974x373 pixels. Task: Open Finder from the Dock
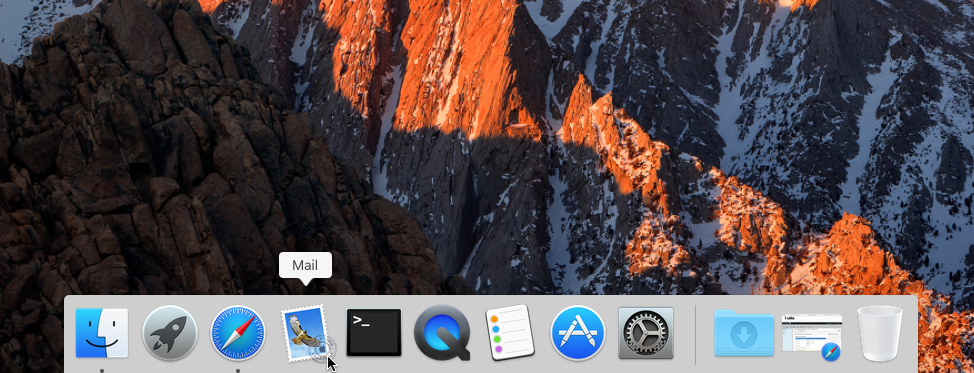pos(102,333)
